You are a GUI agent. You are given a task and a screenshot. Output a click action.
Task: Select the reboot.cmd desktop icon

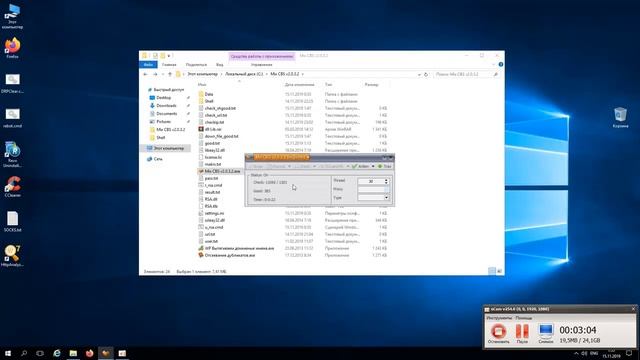coord(13,118)
